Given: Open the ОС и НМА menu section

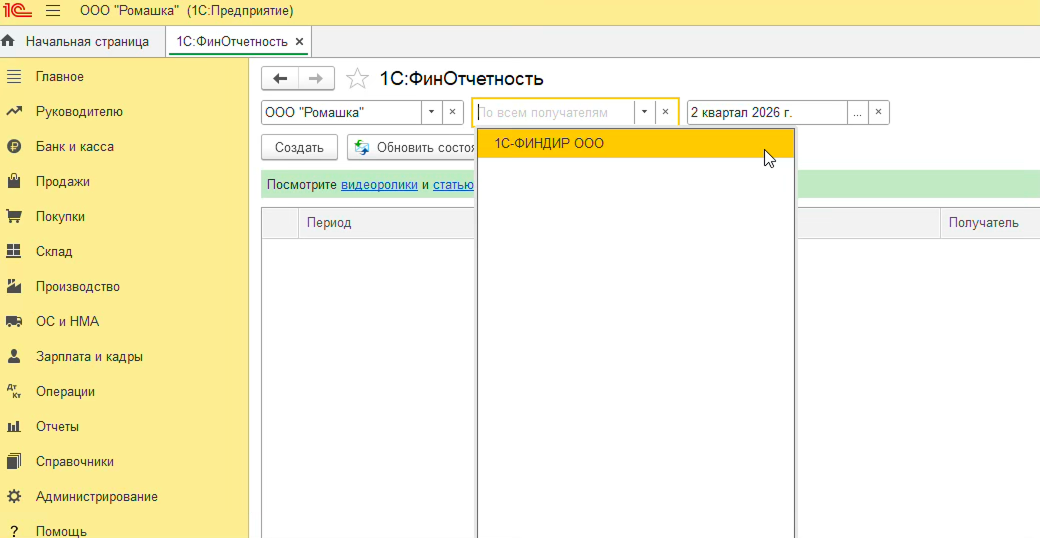Looking at the screenshot, I should [67, 322].
